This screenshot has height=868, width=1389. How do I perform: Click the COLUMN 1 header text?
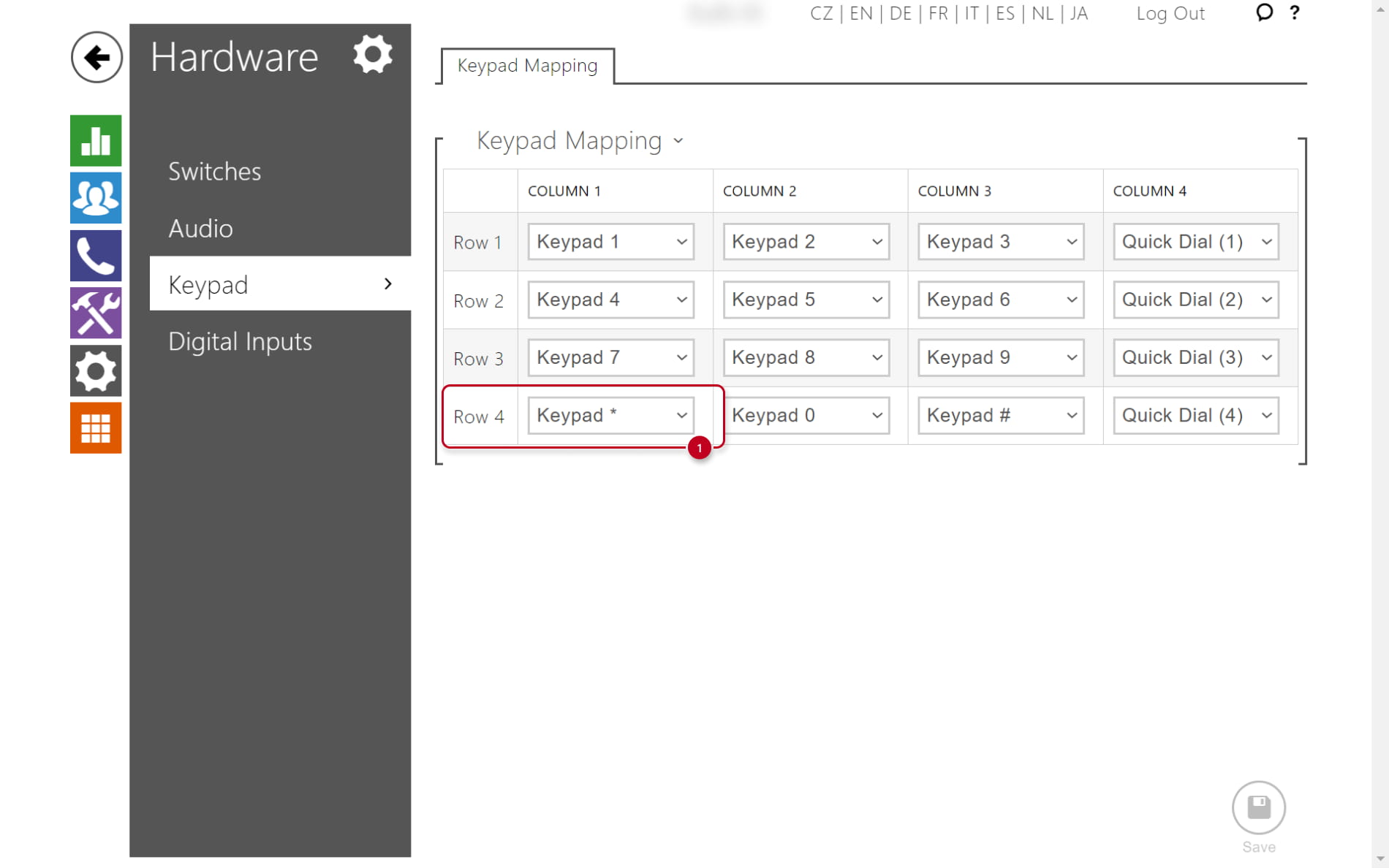564,191
